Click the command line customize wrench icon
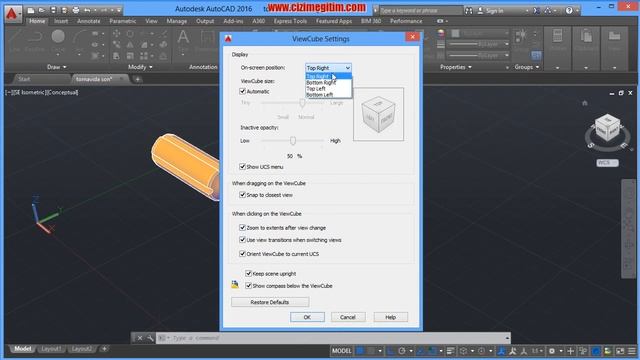The image size is (640, 360). (150, 338)
